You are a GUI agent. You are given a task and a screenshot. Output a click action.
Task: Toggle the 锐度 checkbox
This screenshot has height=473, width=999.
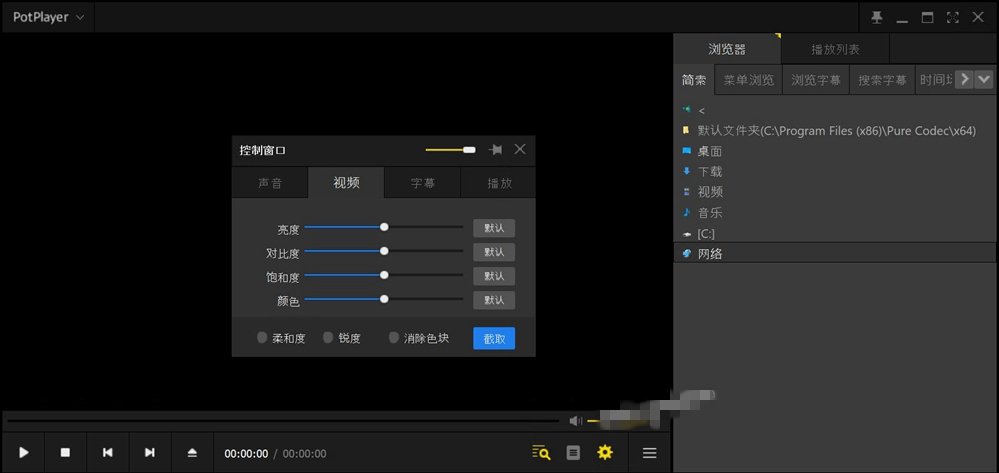point(328,337)
